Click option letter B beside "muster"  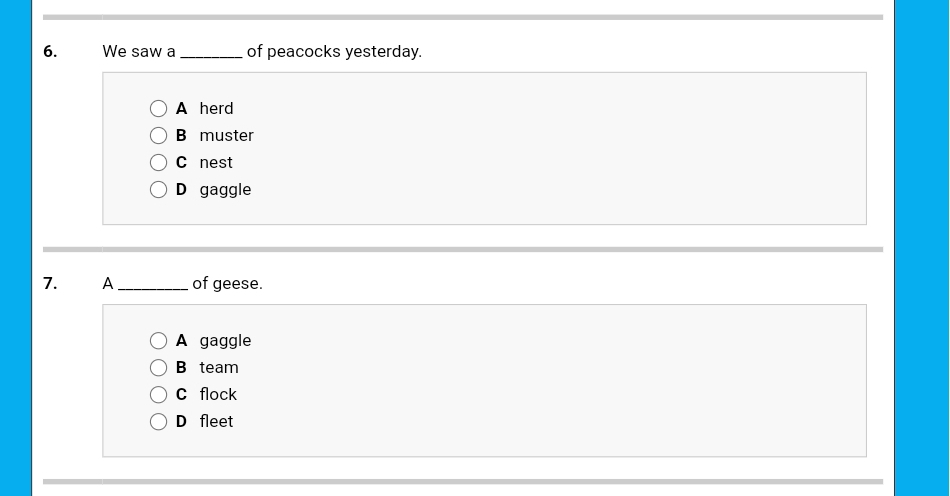(181, 136)
